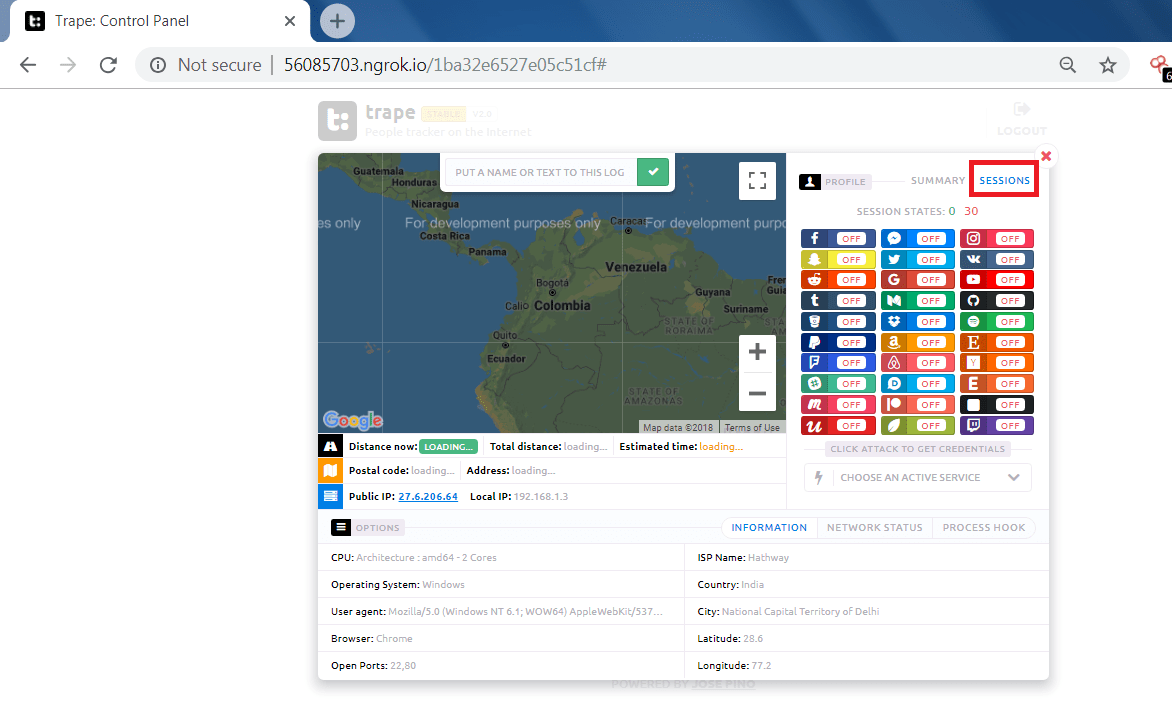Viewport: 1172px width, 702px height.
Task: Switch to the Network Status tab
Action: [875, 528]
